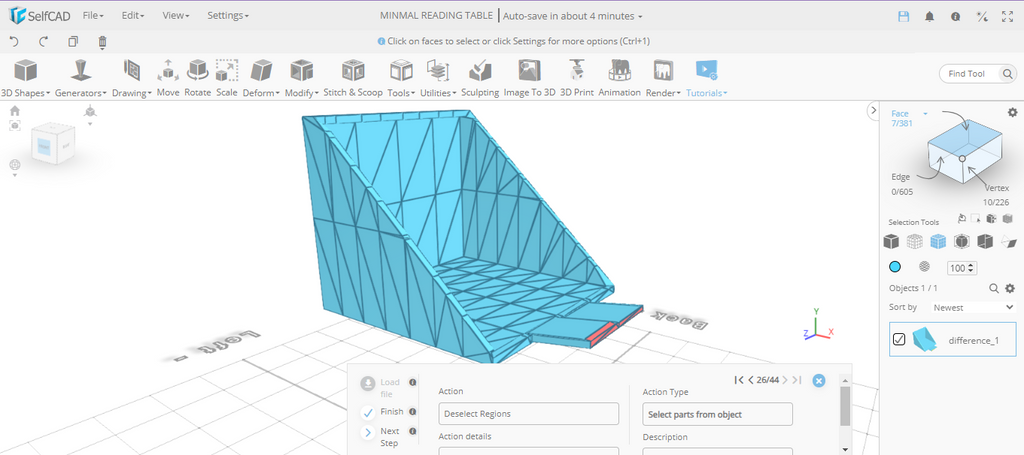
Task: Open the 3D Shapes tool
Action: [25, 78]
